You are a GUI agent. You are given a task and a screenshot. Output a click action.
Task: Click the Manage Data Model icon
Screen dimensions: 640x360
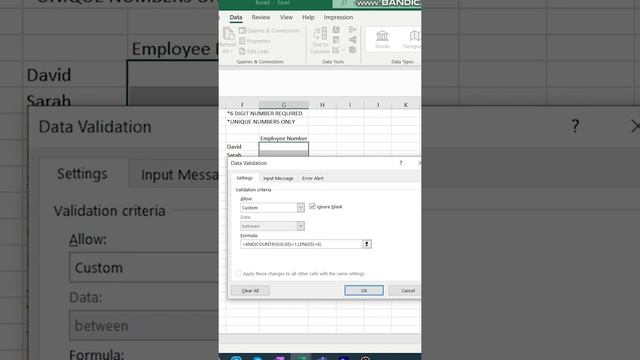(353, 50)
